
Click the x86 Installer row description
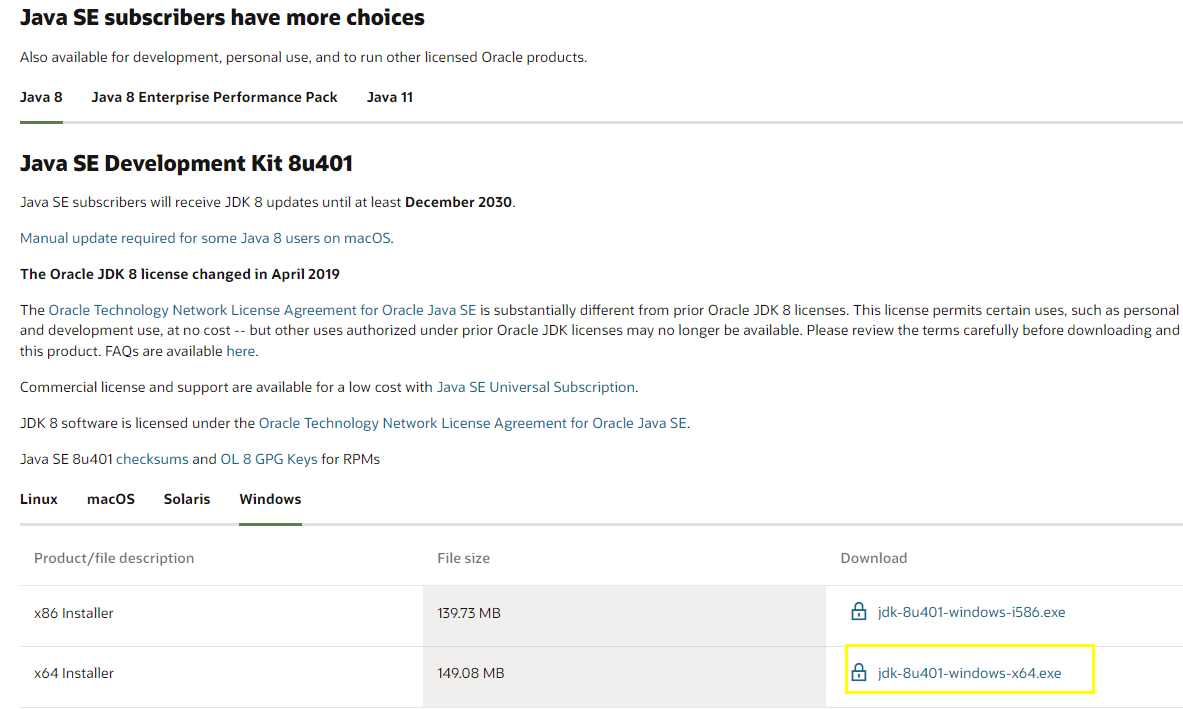[74, 613]
